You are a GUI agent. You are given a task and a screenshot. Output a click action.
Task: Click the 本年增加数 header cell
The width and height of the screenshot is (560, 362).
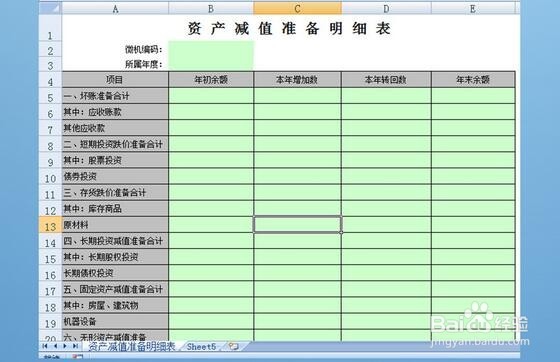pyautogui.click(x=297, y=80)
